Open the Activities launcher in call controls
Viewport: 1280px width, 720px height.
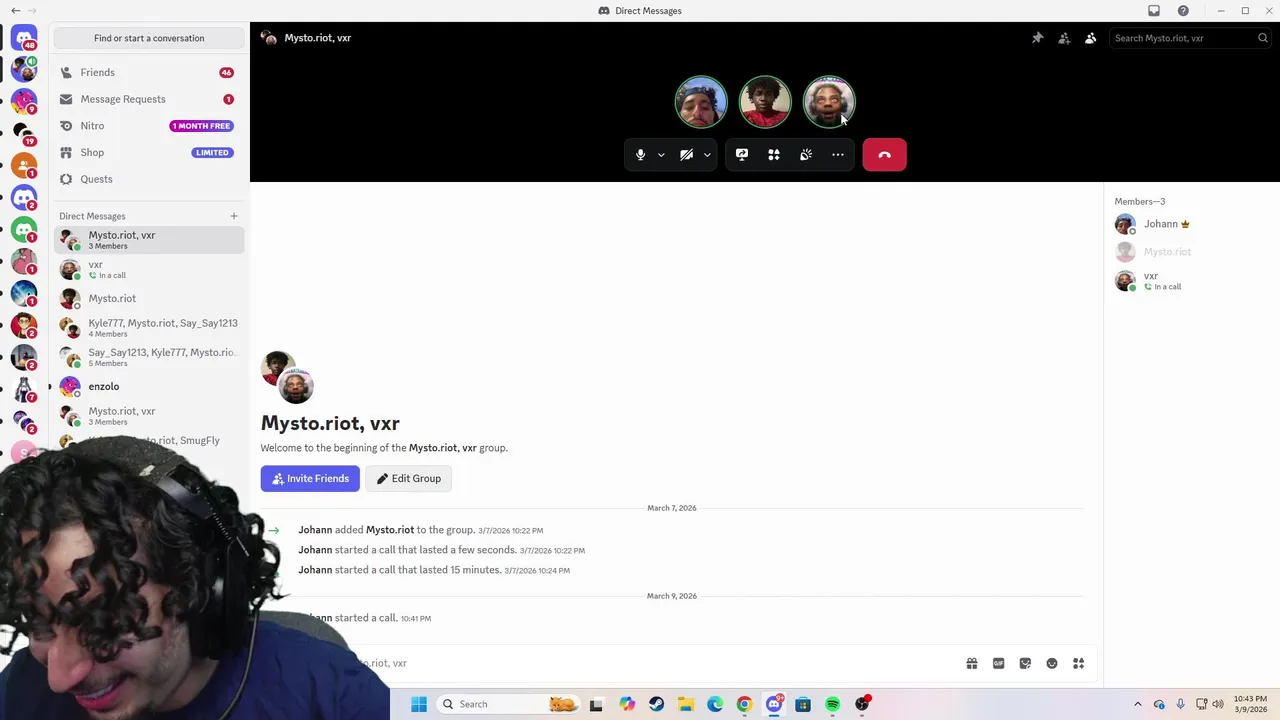(774, 155)
